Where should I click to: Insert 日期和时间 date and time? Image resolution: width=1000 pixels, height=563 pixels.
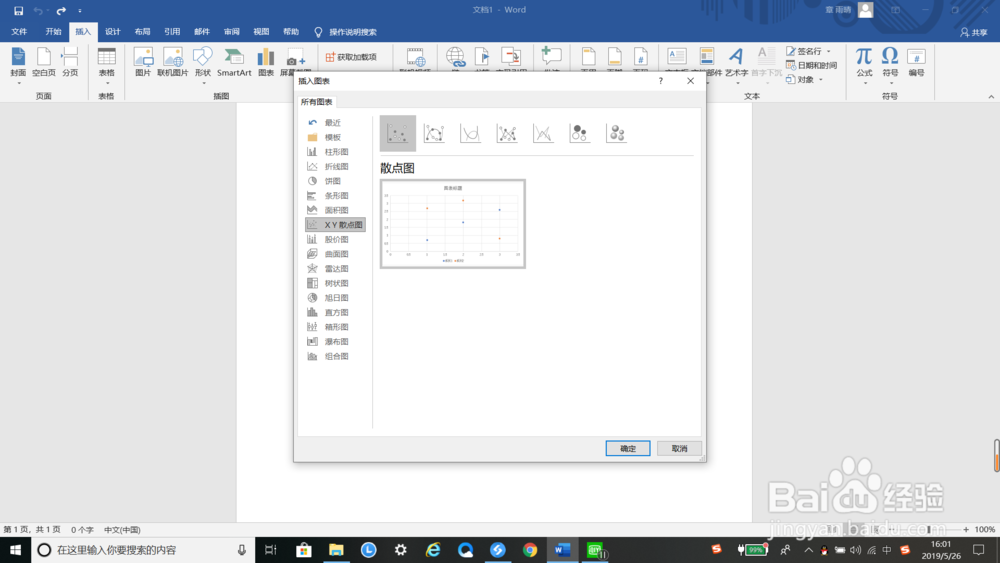pos(811,65)
